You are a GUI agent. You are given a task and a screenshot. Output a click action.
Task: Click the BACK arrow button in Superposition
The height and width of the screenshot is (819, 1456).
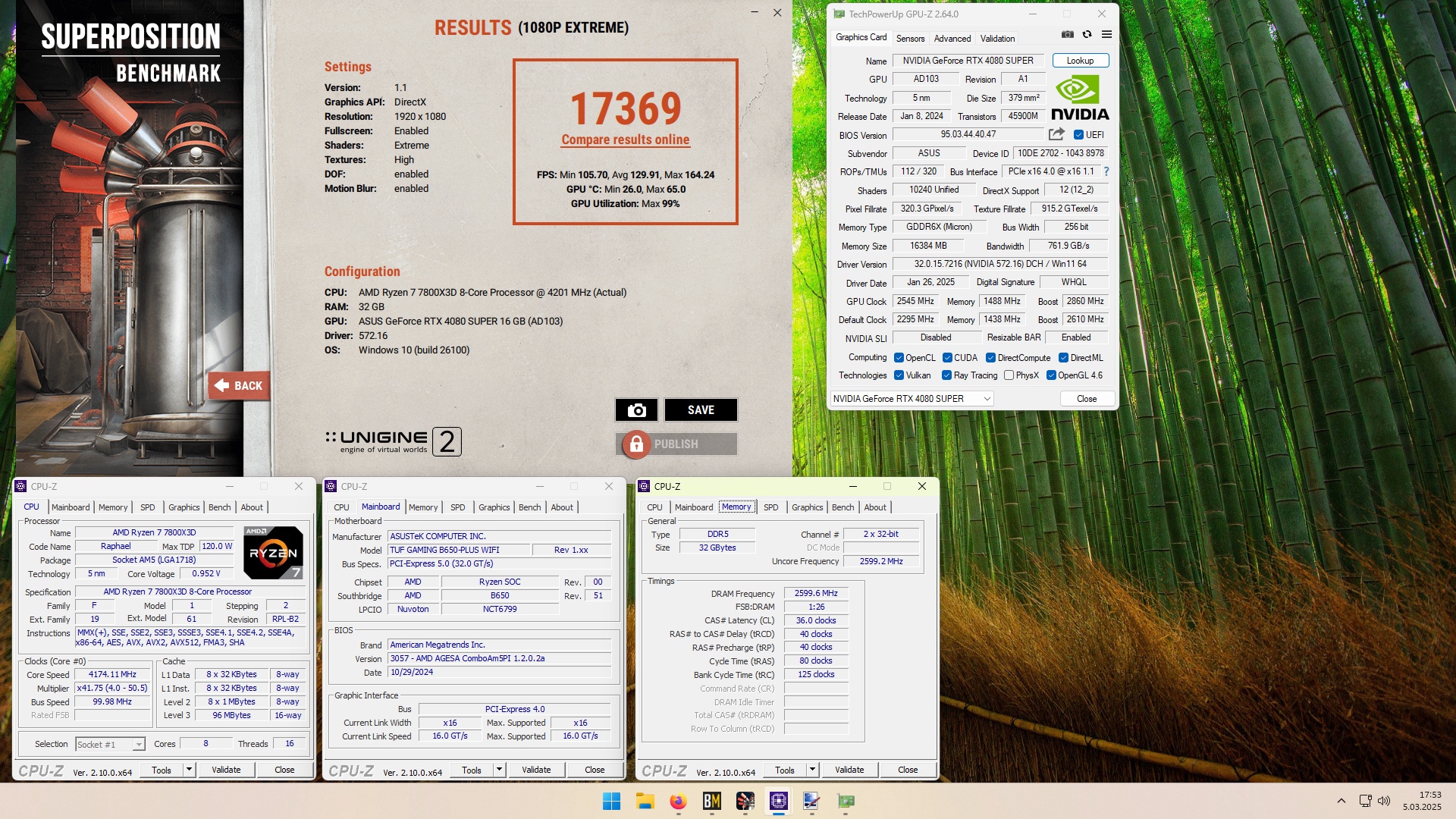(239, 385)
